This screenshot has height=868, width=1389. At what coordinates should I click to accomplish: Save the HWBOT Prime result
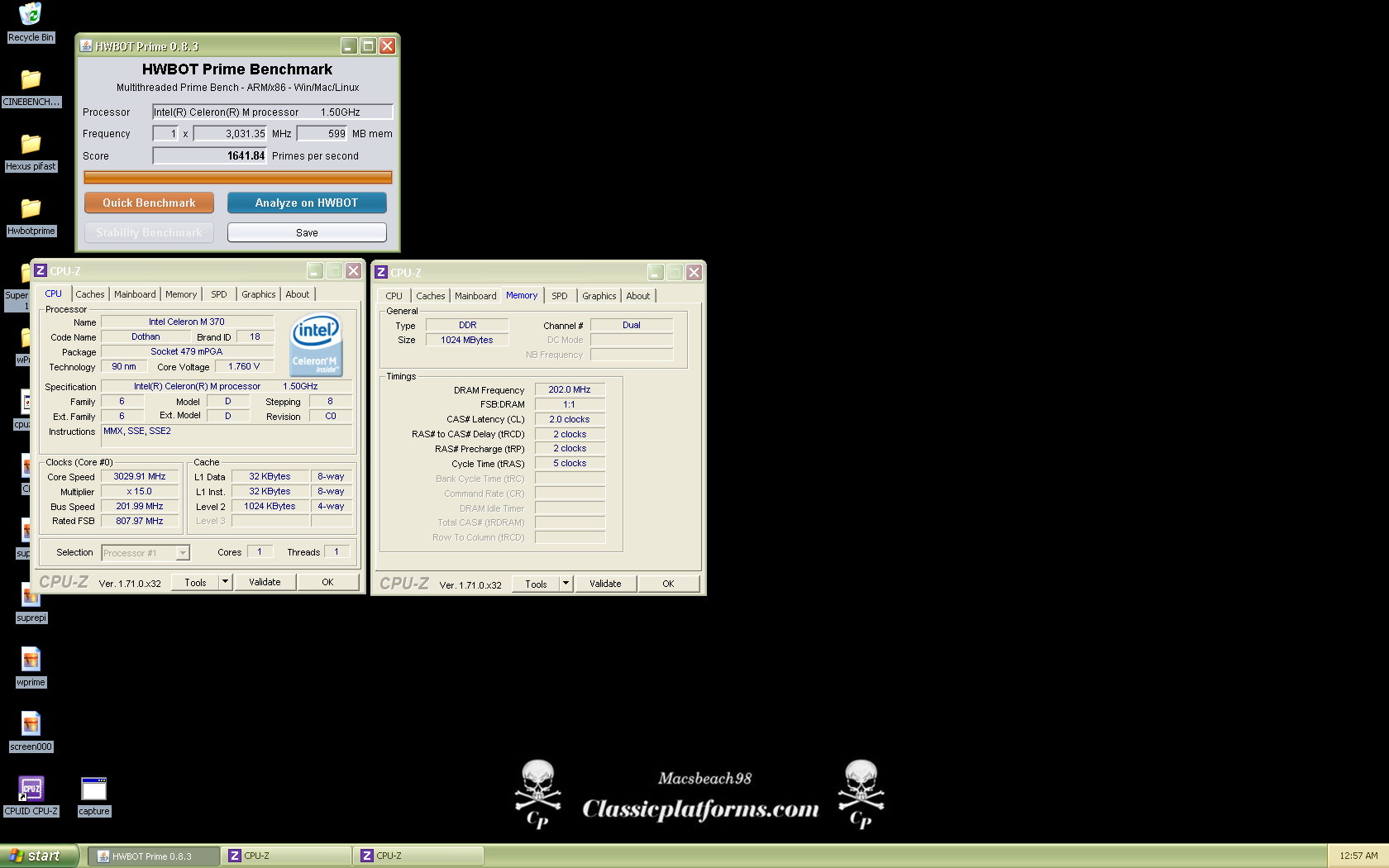point(307,232)
